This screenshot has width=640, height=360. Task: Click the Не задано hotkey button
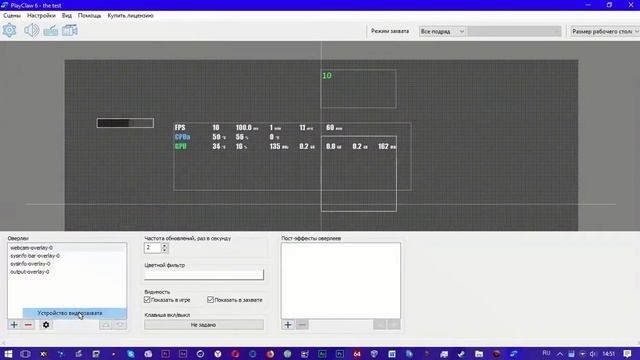(x=204, y=325)
